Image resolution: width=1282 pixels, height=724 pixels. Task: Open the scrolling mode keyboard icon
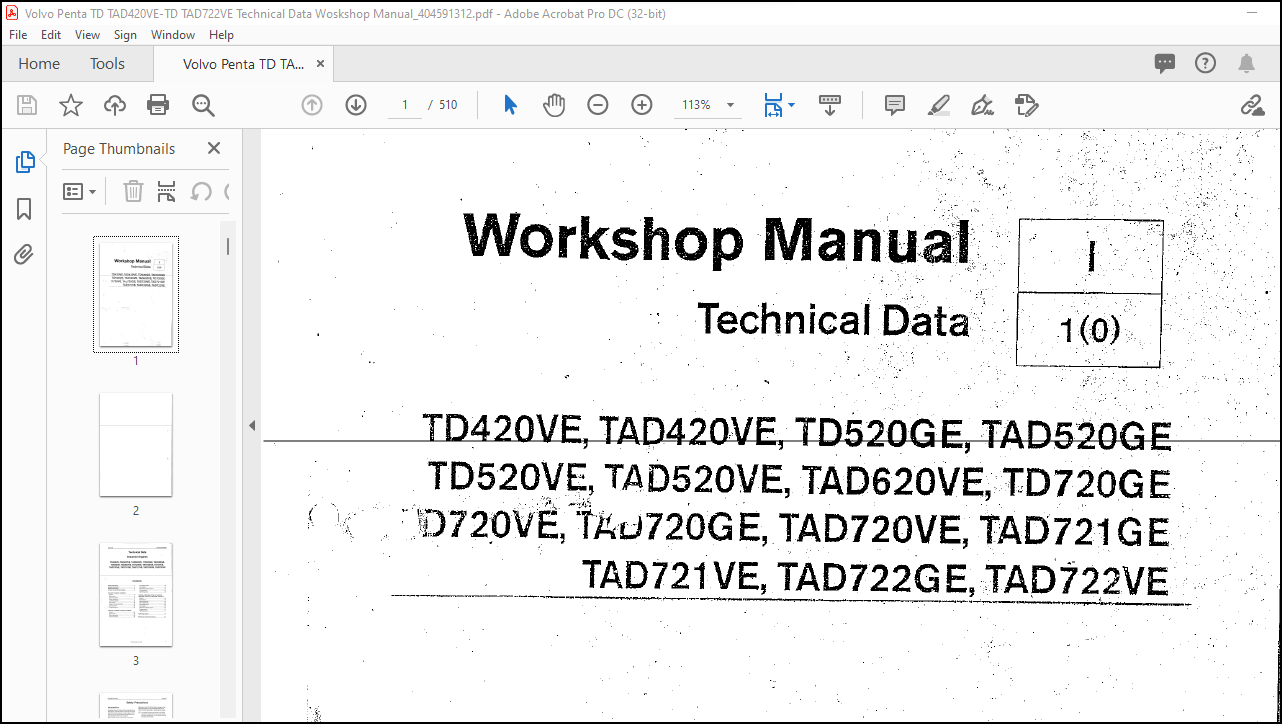(x=830, y=105)
